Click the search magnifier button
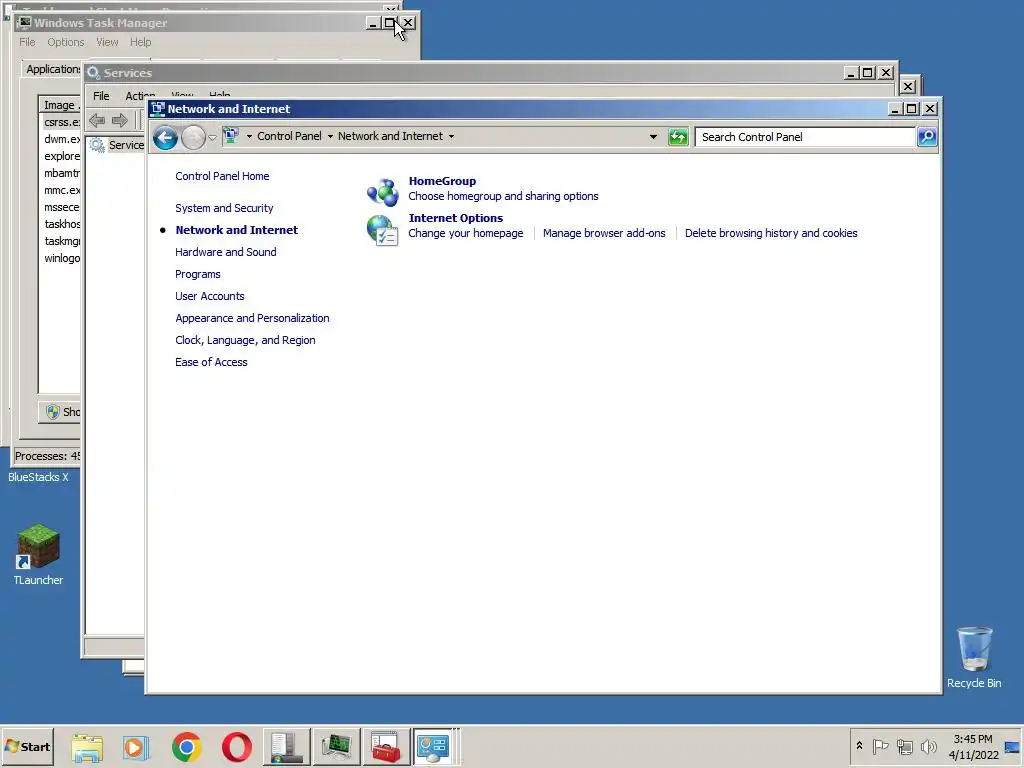This screenshot has width=1024, height=768. pyautogui.click(x=927, y=136)
